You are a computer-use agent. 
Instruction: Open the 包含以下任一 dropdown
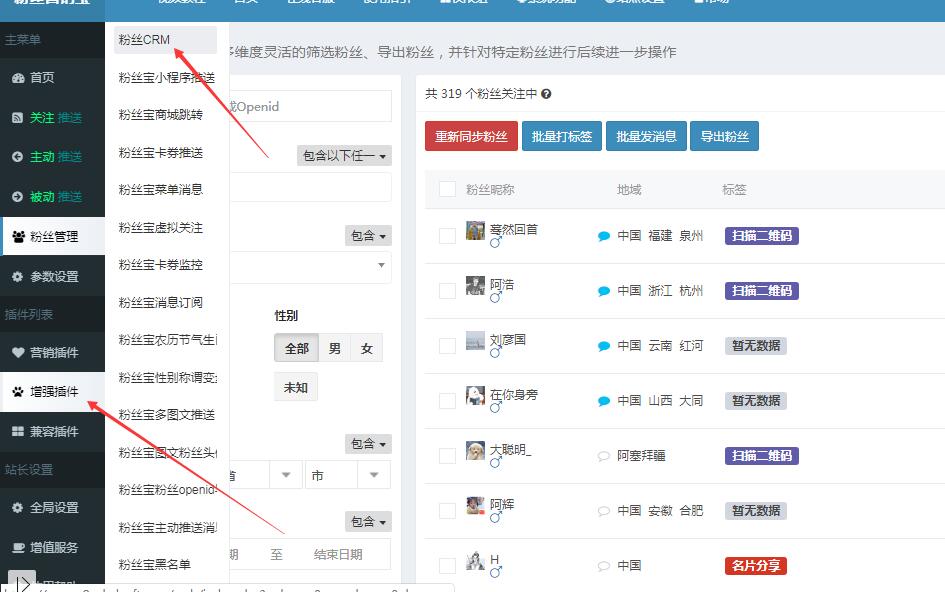point(344,156)
